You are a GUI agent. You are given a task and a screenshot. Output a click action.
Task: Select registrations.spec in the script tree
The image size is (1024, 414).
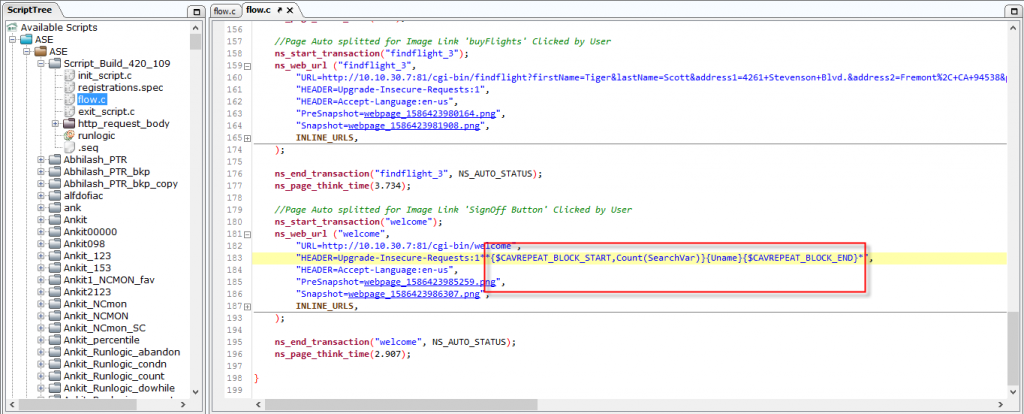(119, 87)
